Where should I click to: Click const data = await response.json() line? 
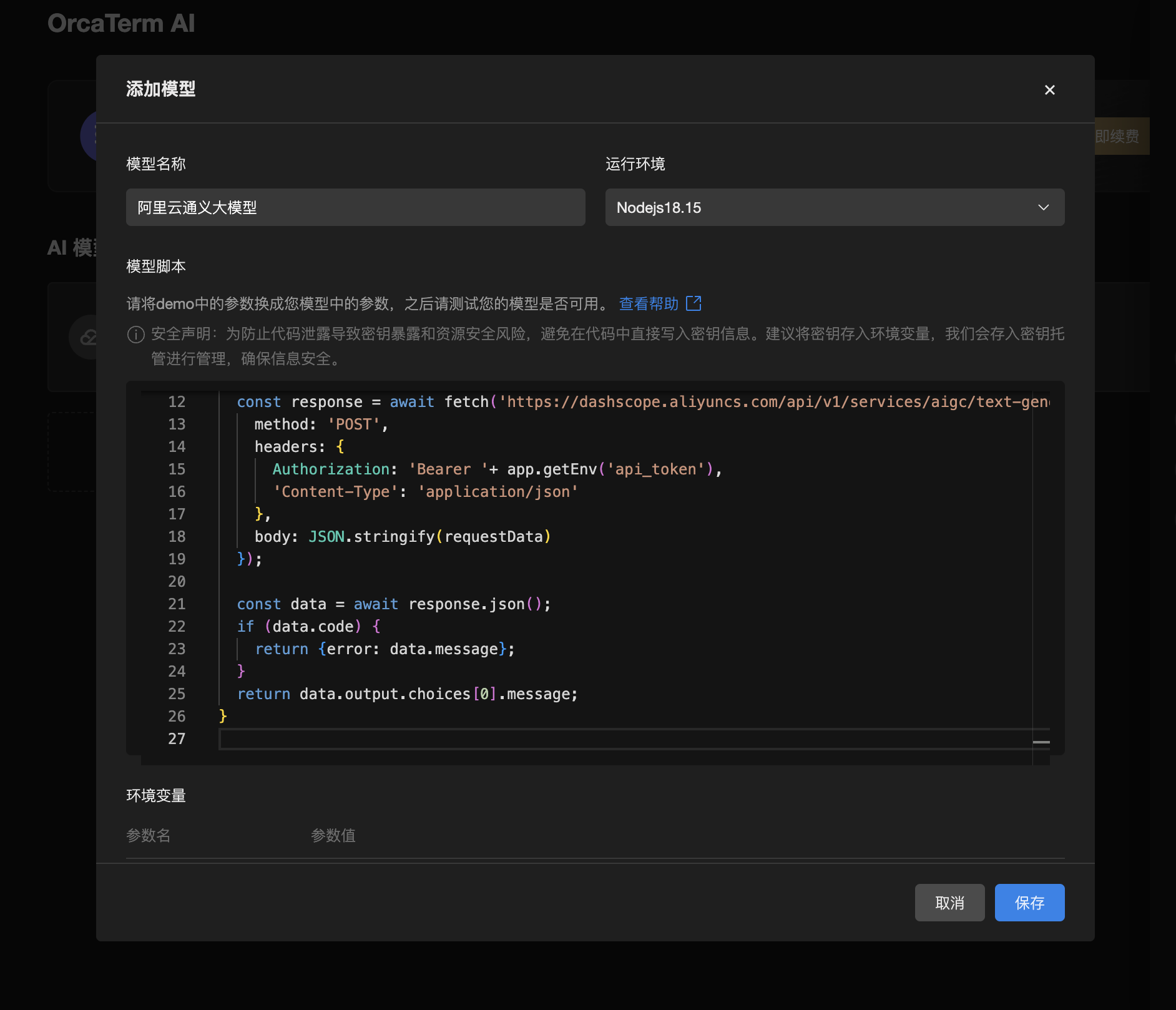pyautogui.click(x=393, y=604)
